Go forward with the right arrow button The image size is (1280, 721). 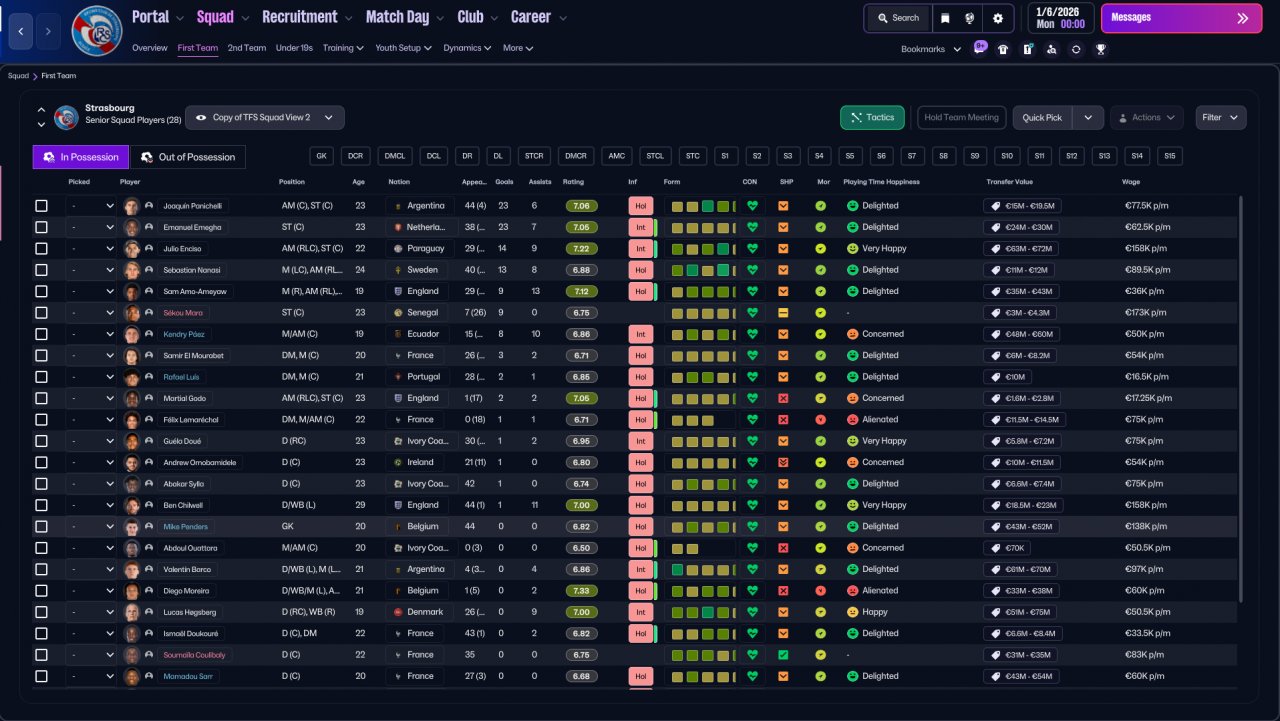click(x=49, y=31)
